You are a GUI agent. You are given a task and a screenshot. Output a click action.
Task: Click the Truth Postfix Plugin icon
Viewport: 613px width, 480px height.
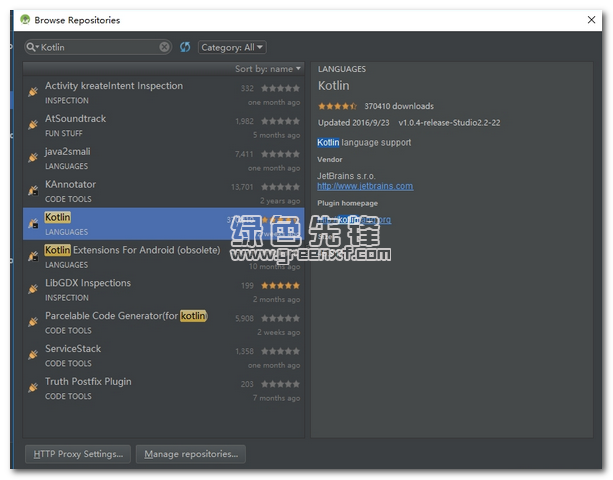tap(33, 387)
